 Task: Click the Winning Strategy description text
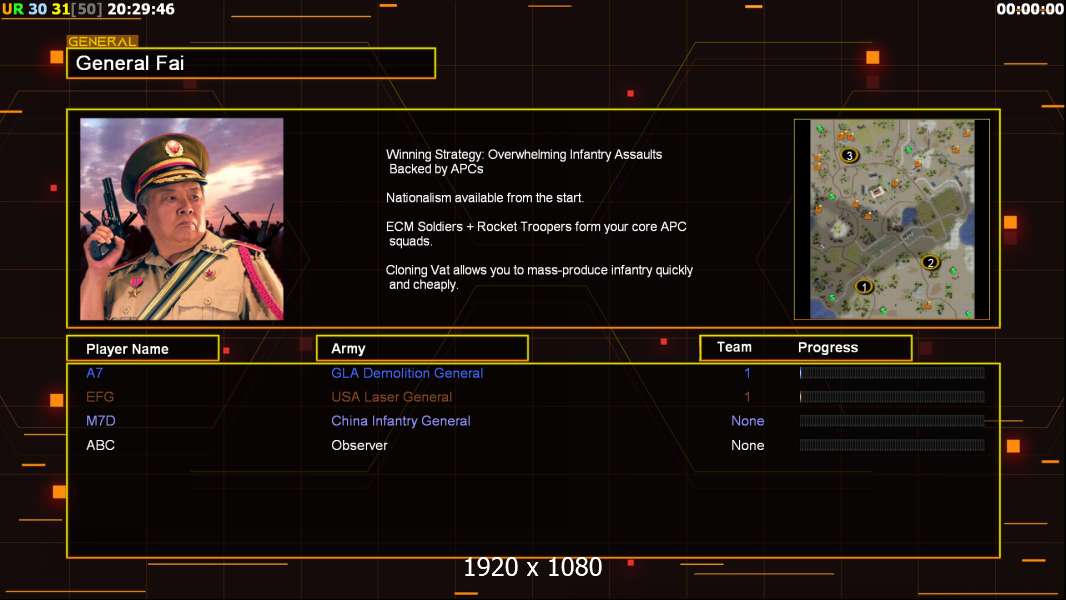523,162
